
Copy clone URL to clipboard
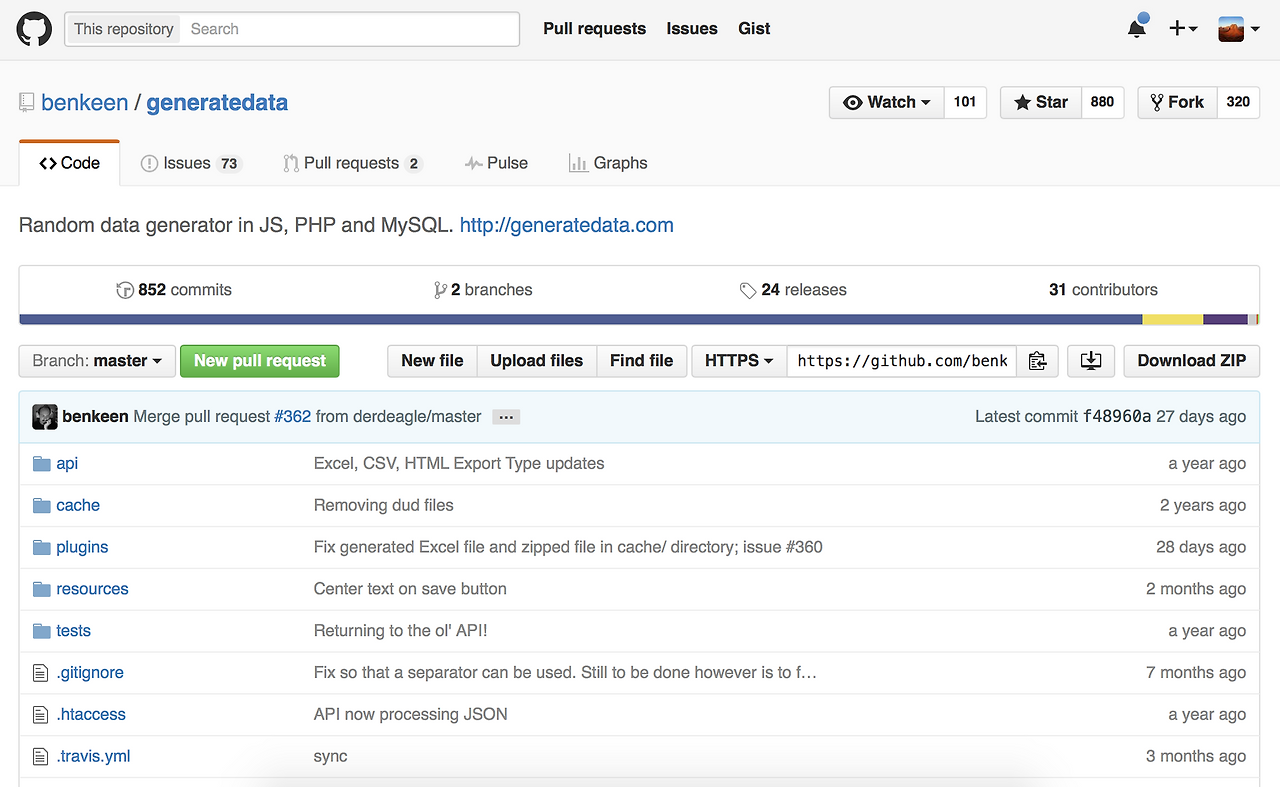(x=1037, y=361)
